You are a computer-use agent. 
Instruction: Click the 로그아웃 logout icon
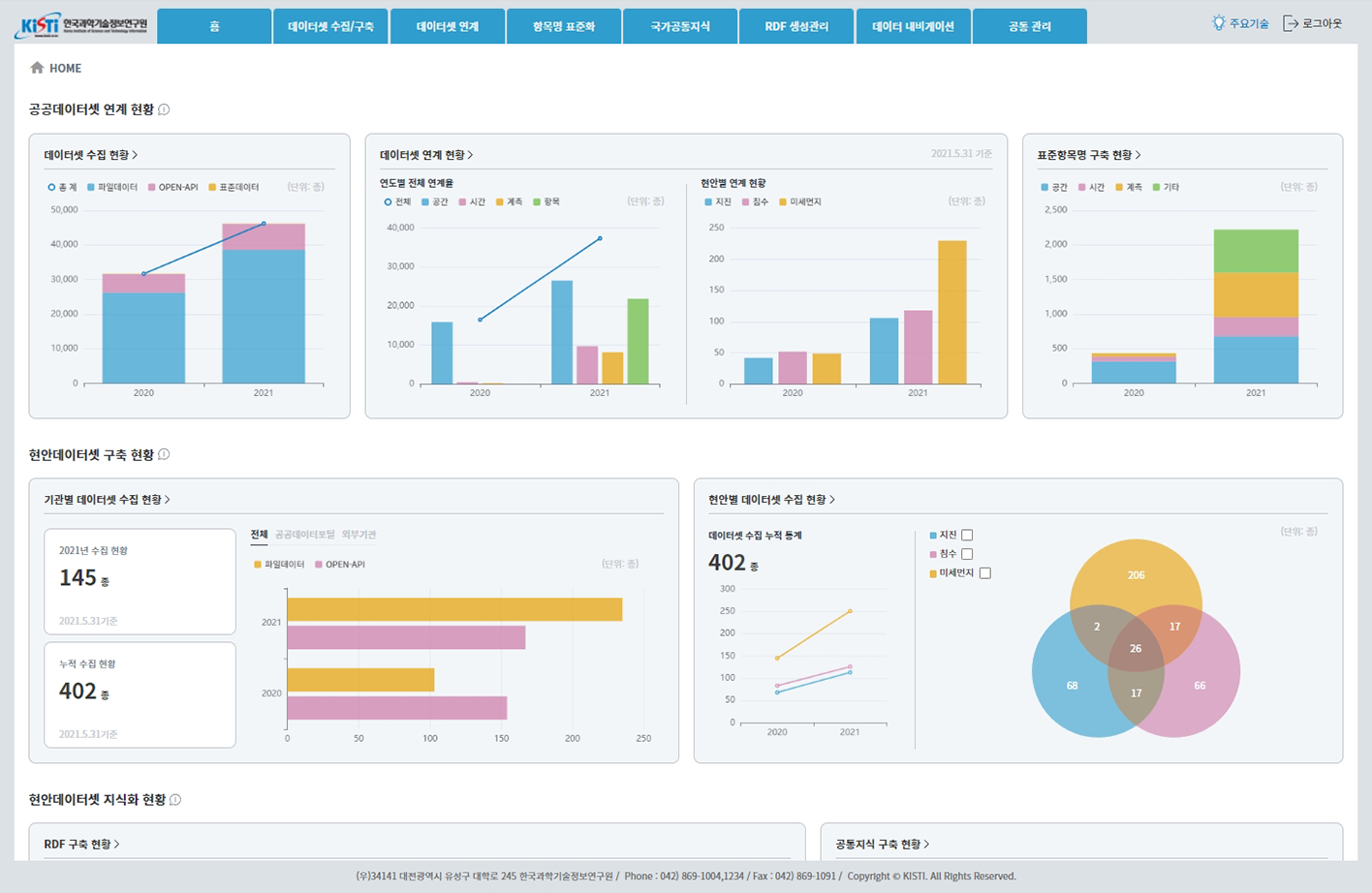tap(1290, 23)
